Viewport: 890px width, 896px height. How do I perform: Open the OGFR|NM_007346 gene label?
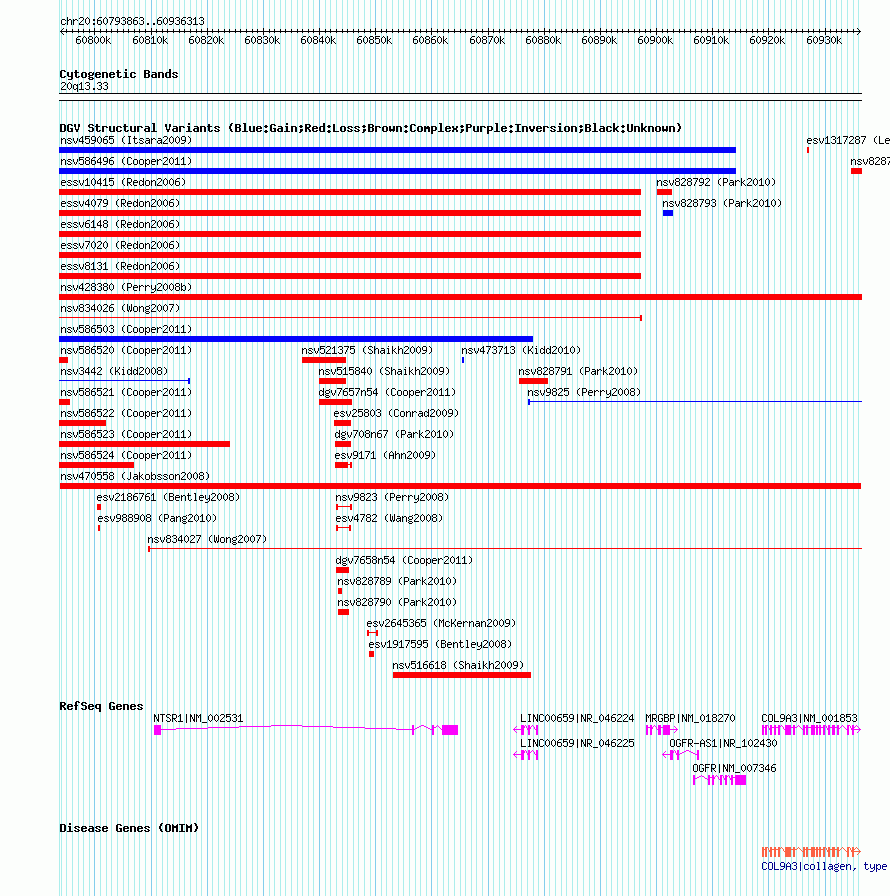[735, 769]
